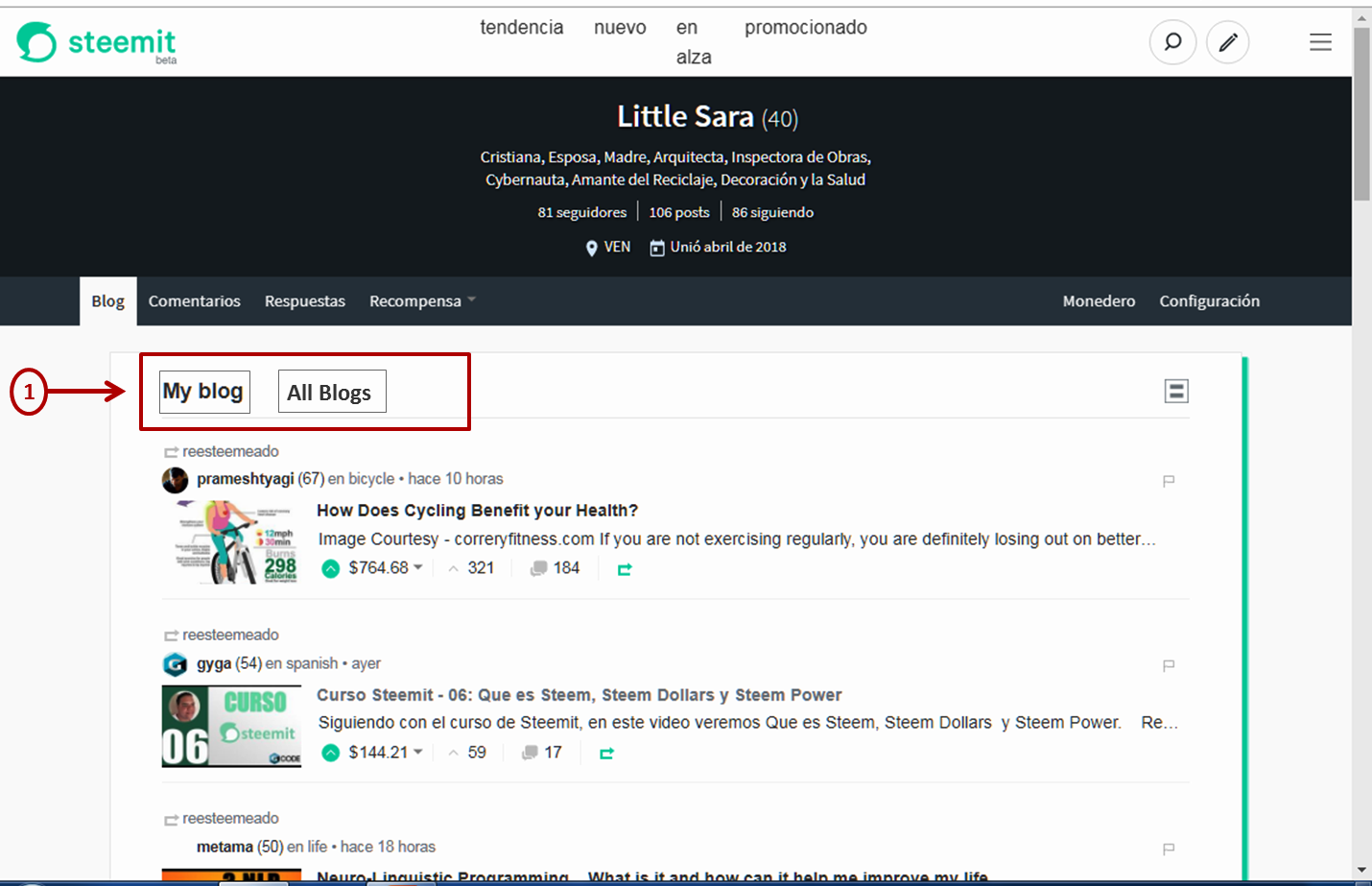The height and width of the screenshot is (886, 1372).
Task: Switch to the Respuestas tab
Action: pyautogui.click(x=305, y=301)
